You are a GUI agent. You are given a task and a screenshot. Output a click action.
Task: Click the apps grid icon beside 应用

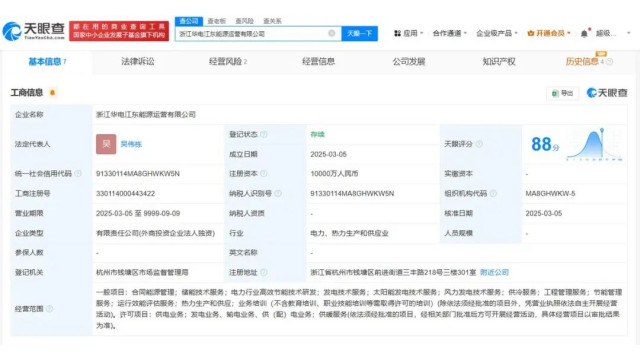coord(397,33)
